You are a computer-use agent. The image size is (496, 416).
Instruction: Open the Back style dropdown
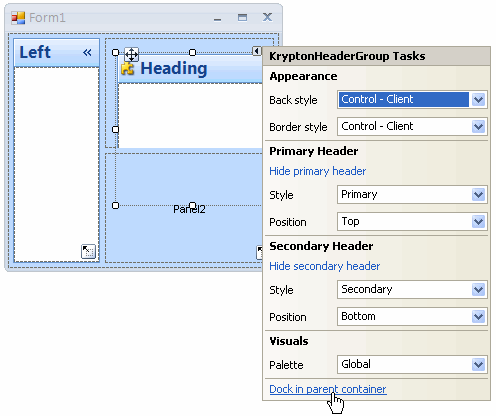[x=478, y=99]
